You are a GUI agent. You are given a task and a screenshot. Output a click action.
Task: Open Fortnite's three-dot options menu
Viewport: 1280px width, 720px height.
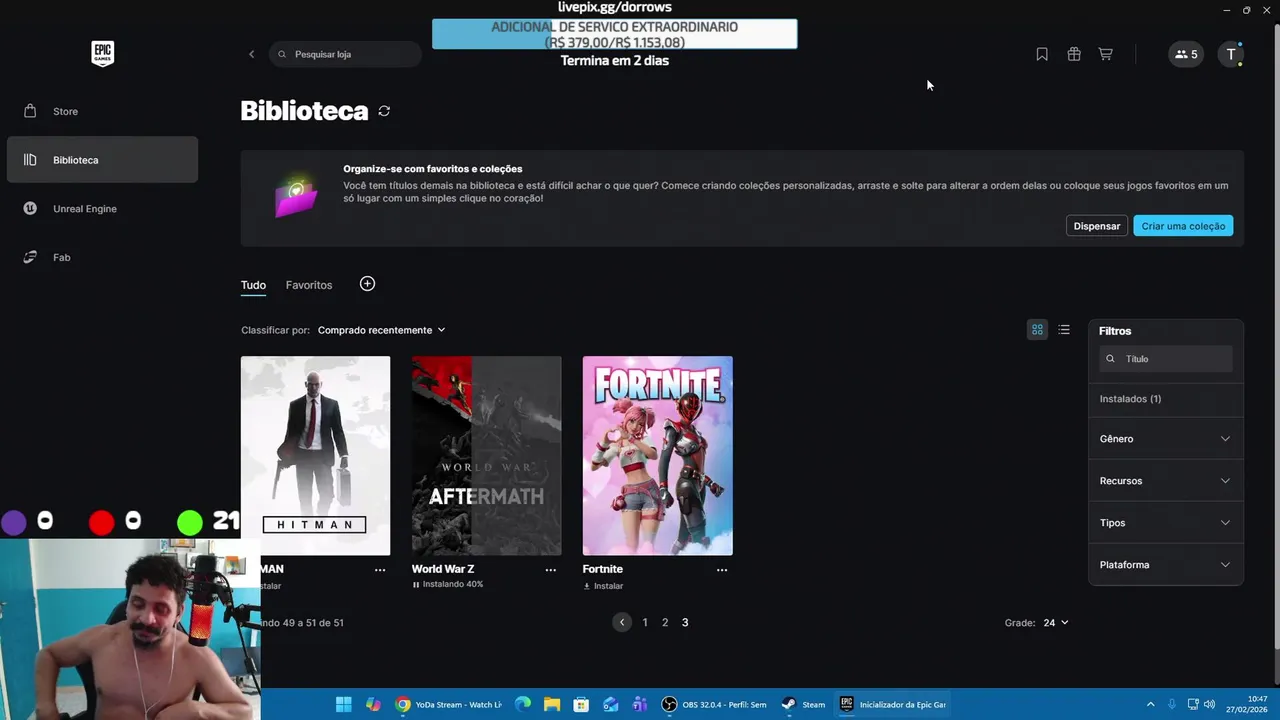[722, 570]
